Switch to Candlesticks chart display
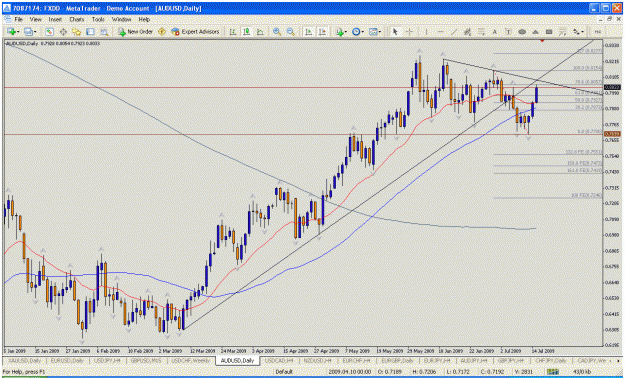The width and height of the screenshot is (625, 378). click(247, 32)
